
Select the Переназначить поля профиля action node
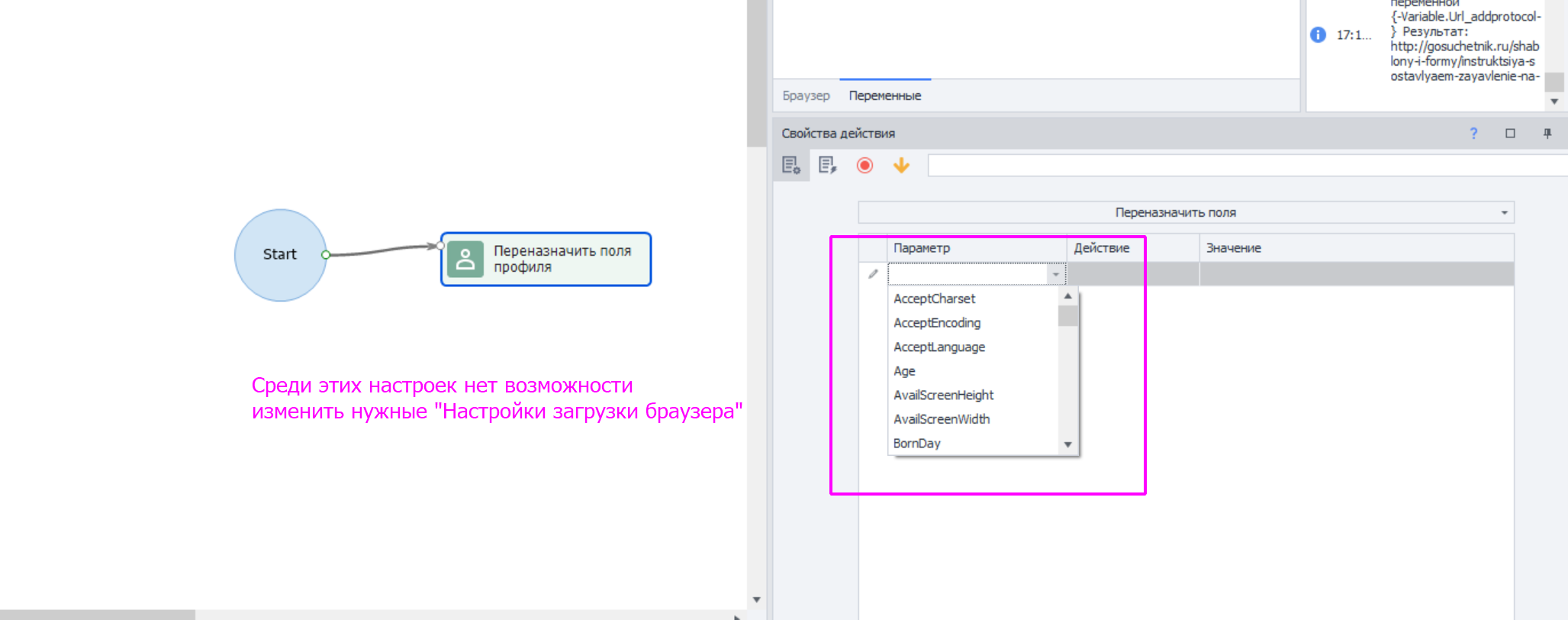click(546, 260)
